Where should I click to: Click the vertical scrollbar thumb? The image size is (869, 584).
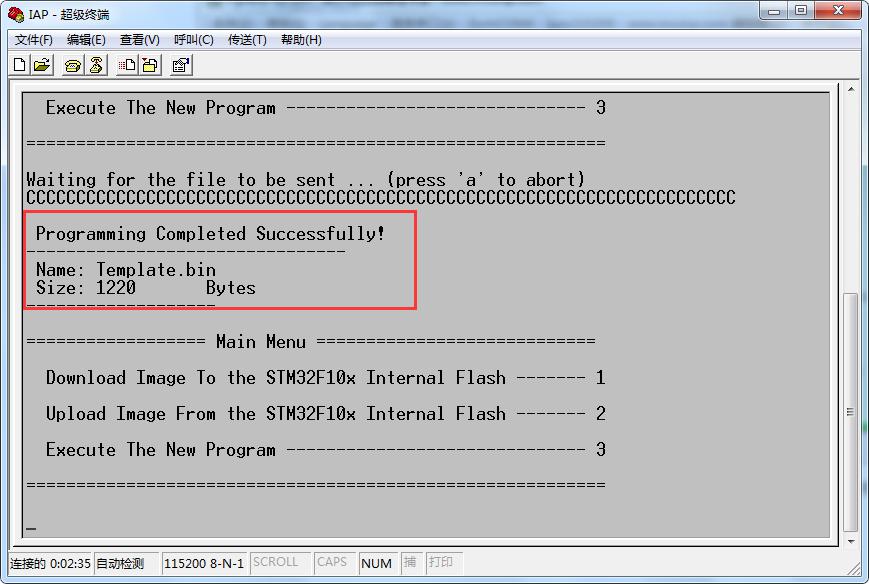851,411
